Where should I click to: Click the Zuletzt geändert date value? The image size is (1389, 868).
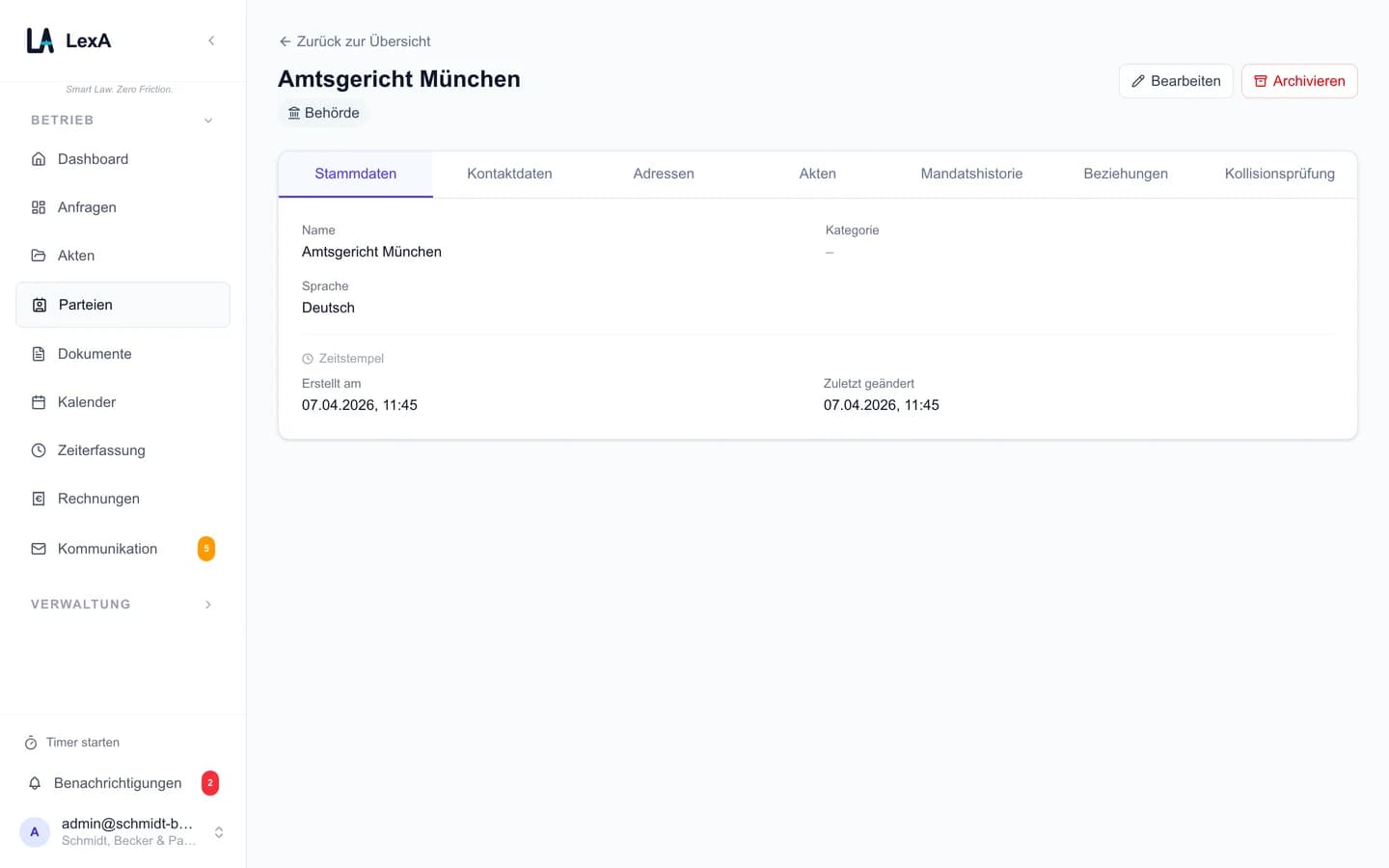882,405
